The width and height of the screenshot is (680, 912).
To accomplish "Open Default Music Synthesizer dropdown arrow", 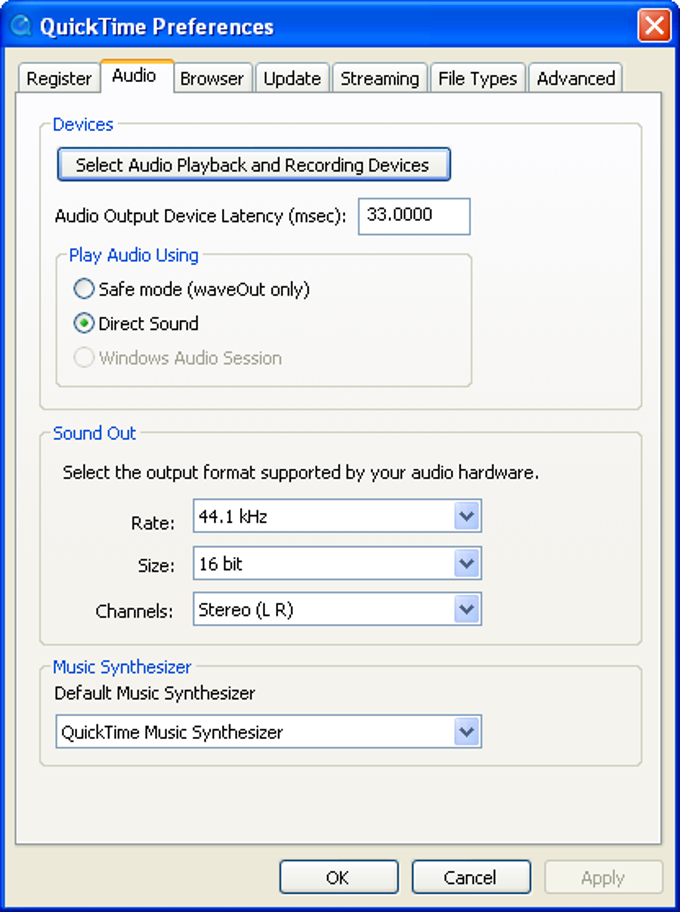I will tap(467, 732).
